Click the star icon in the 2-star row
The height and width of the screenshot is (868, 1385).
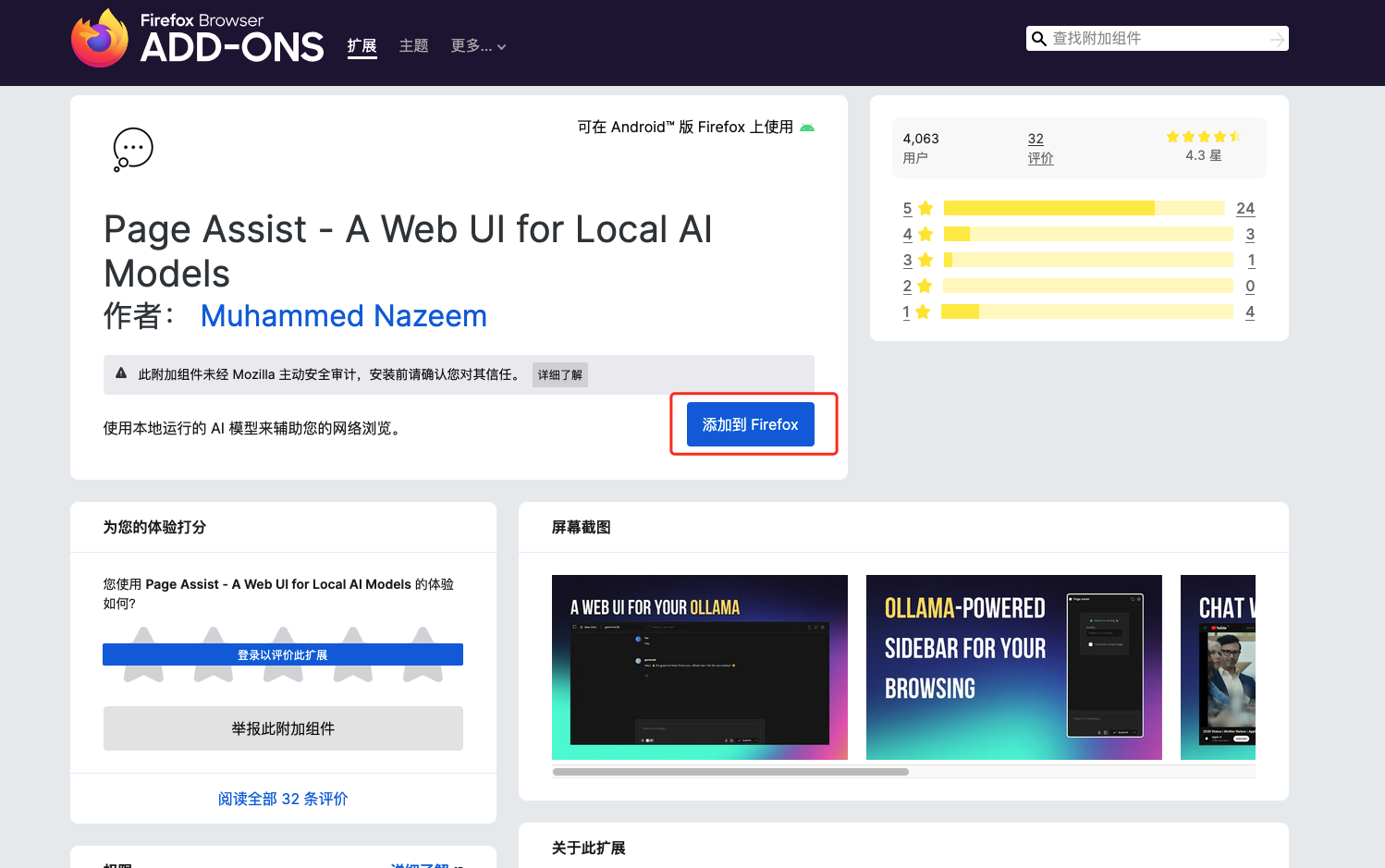pos(925,286)
